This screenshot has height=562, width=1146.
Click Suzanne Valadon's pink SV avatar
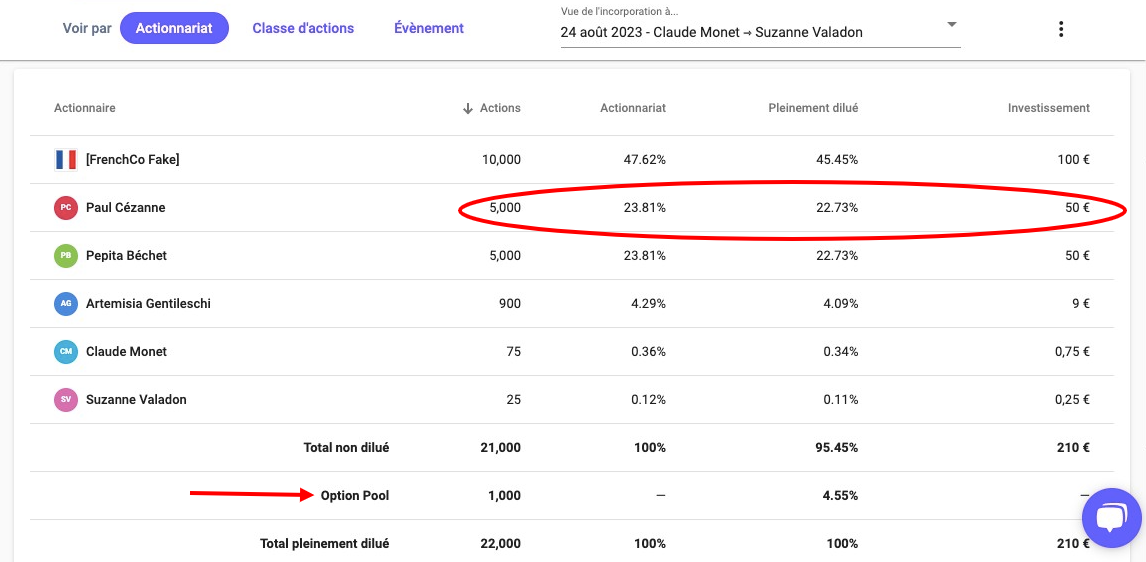tap(65, 400)
